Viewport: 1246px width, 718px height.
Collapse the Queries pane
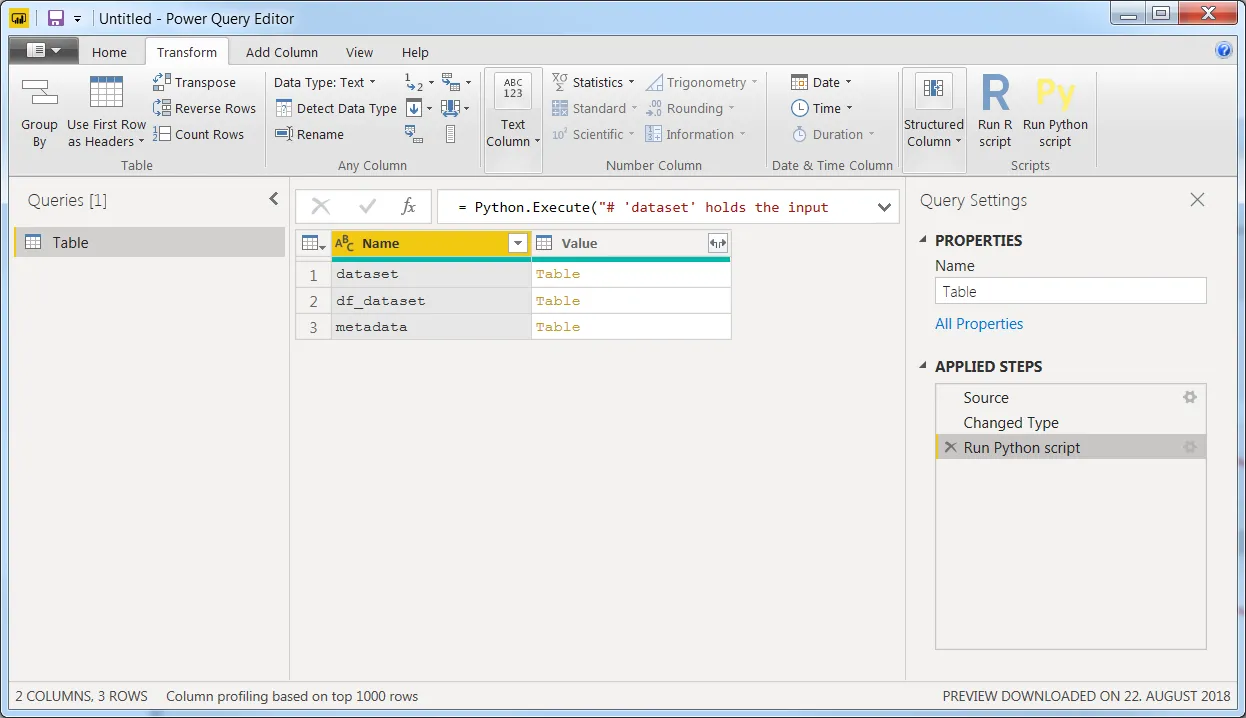tap(274, 199)
